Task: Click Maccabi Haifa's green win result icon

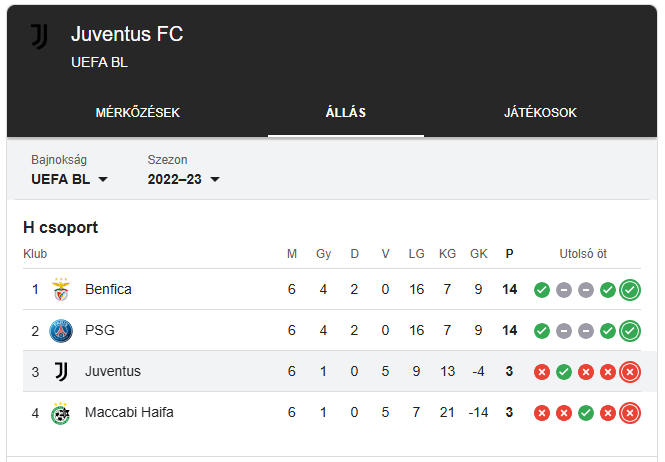Action: pyautogui.click(x=586, y=413)
